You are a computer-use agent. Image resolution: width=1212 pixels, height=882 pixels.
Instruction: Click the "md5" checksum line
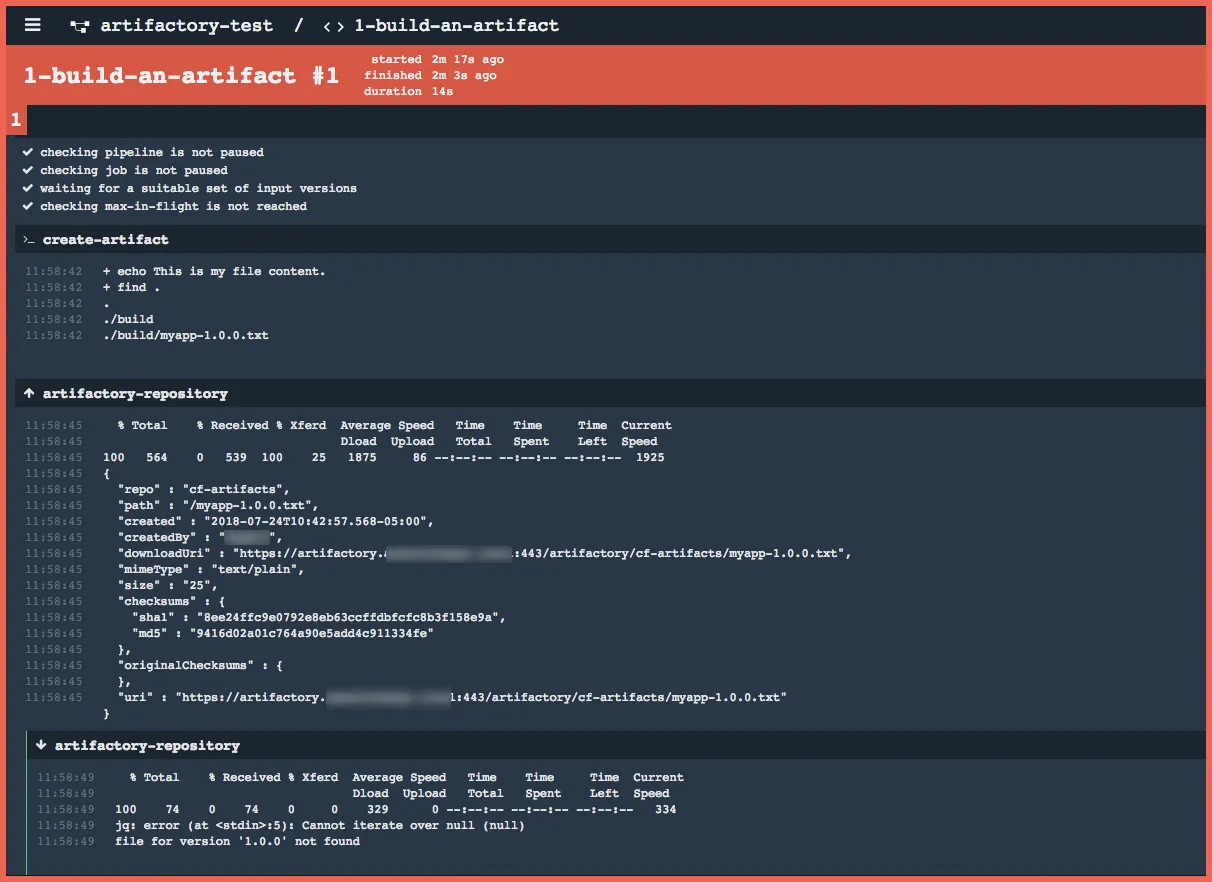pos(282,634)
